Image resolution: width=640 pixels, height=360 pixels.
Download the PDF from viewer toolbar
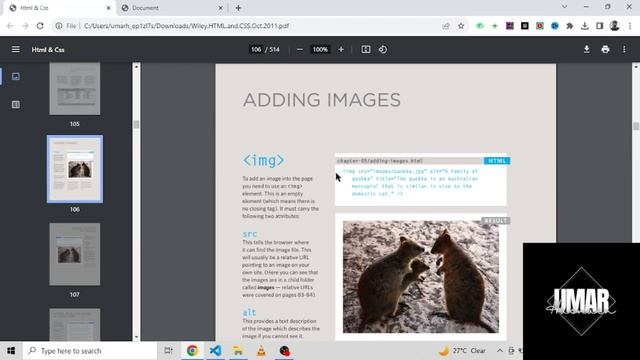click(x=587, y=49)
